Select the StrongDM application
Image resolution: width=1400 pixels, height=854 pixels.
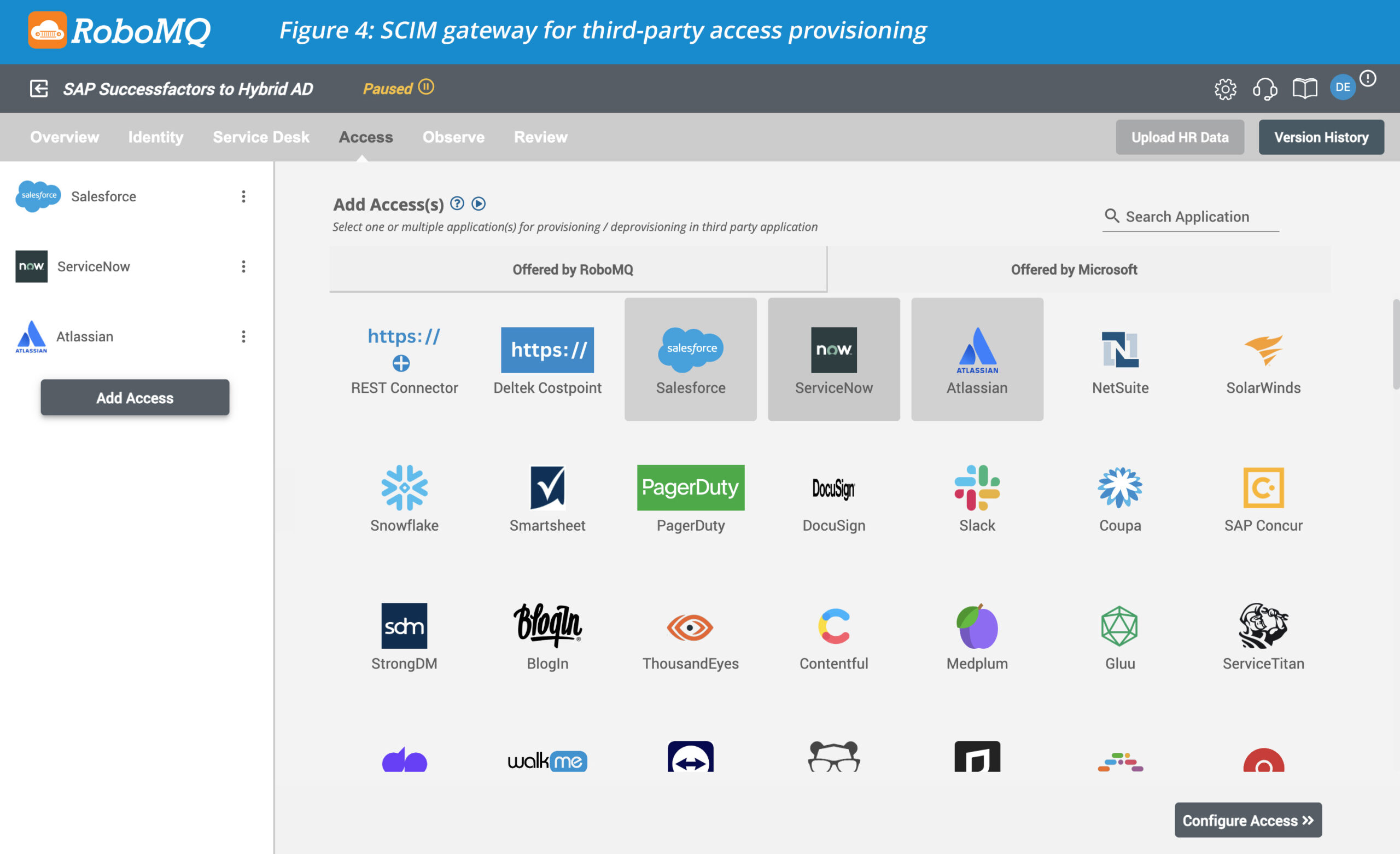coord(404,636)
